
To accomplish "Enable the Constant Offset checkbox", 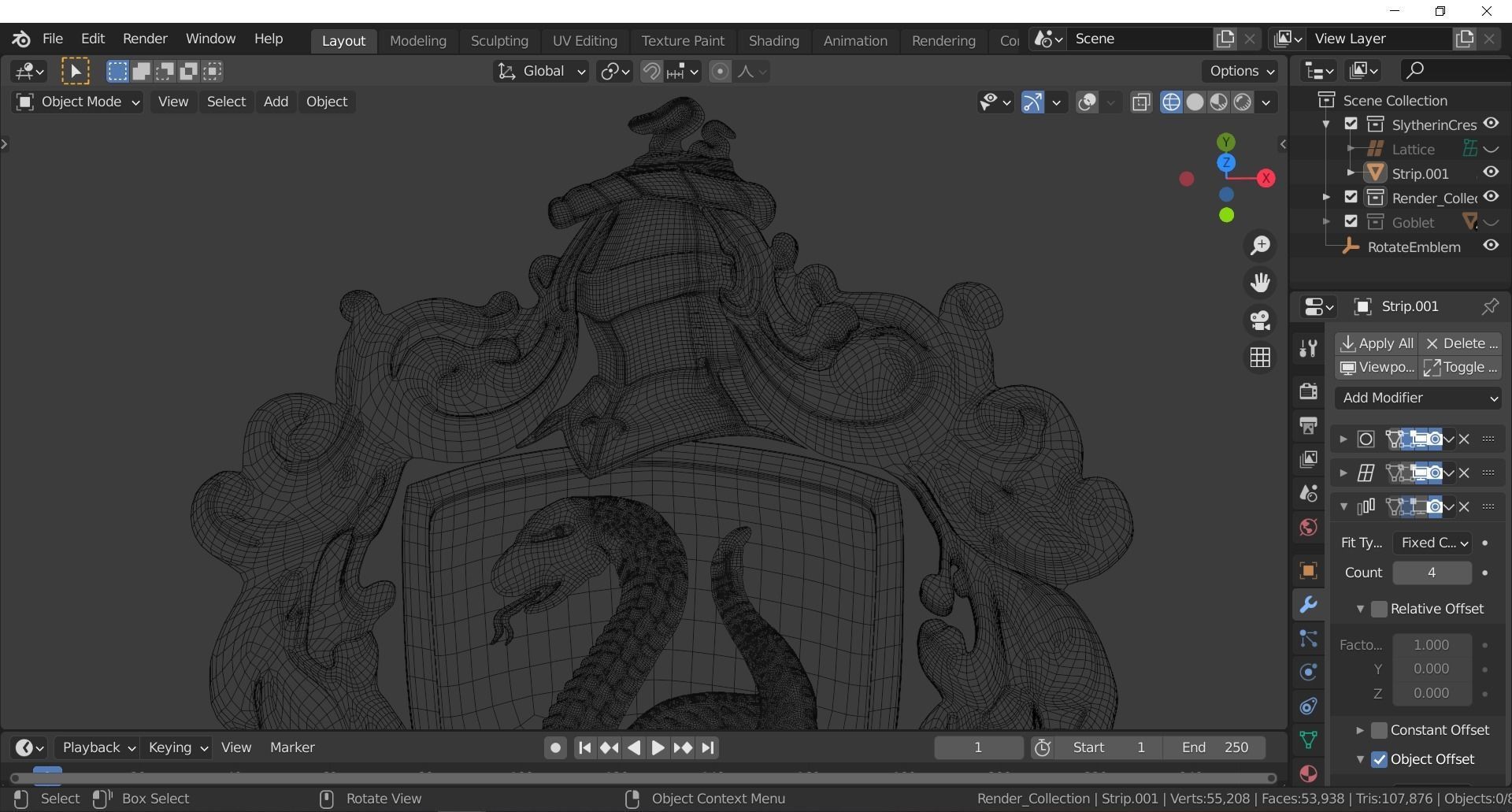I will point(1379,730).
